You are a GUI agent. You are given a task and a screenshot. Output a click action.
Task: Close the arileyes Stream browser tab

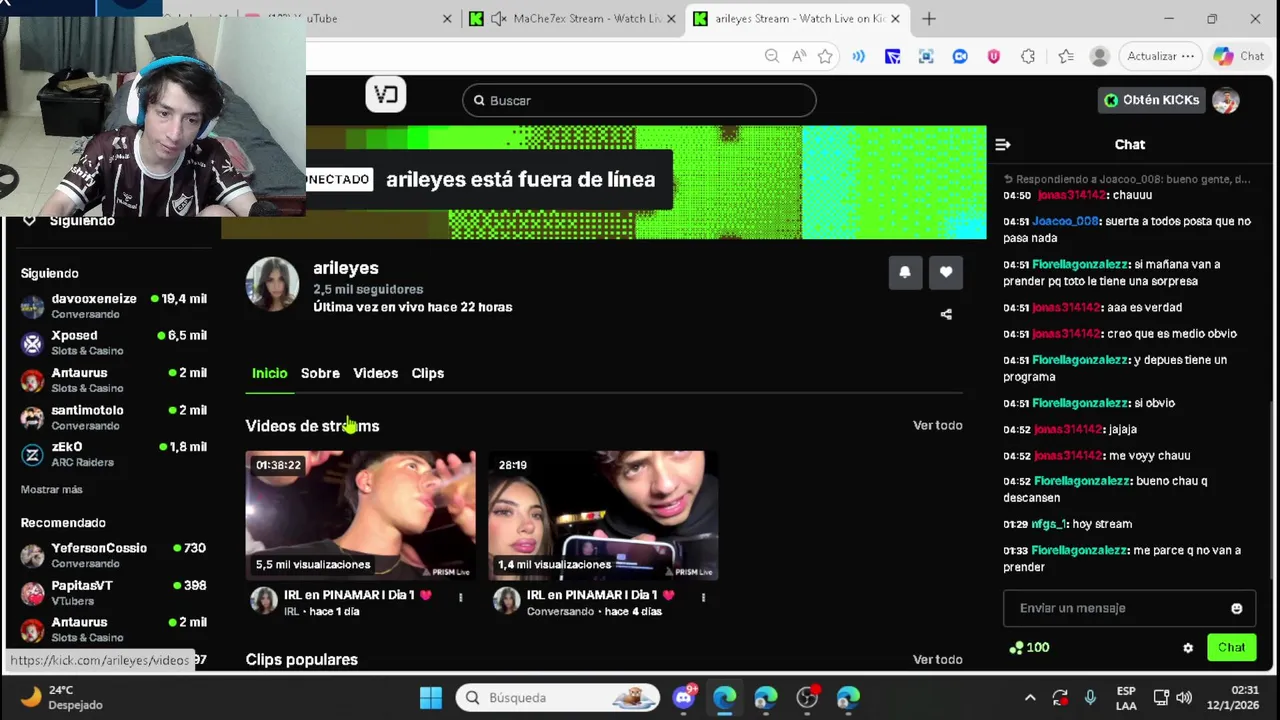point(895,18)
